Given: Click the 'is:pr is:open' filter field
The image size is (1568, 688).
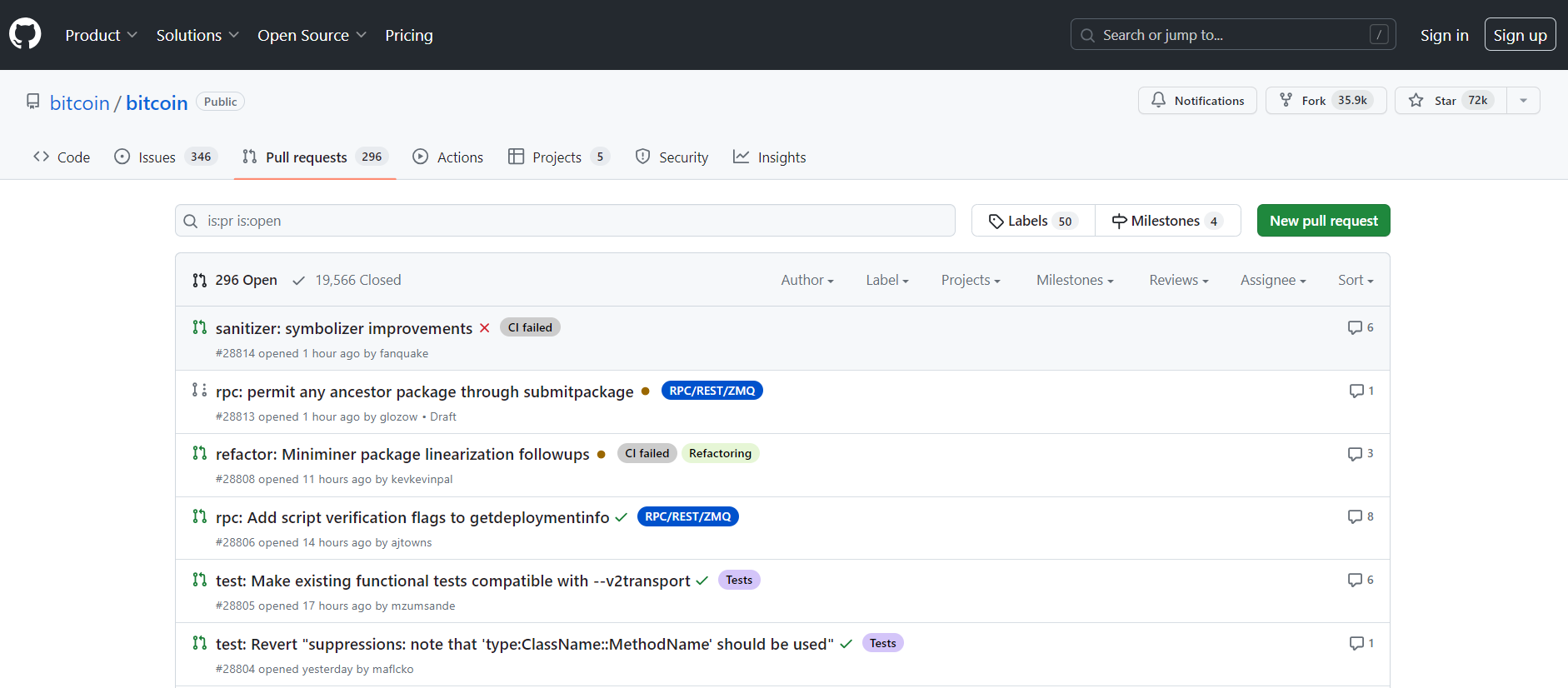Looking at the screenshot, I should [565, 221].
